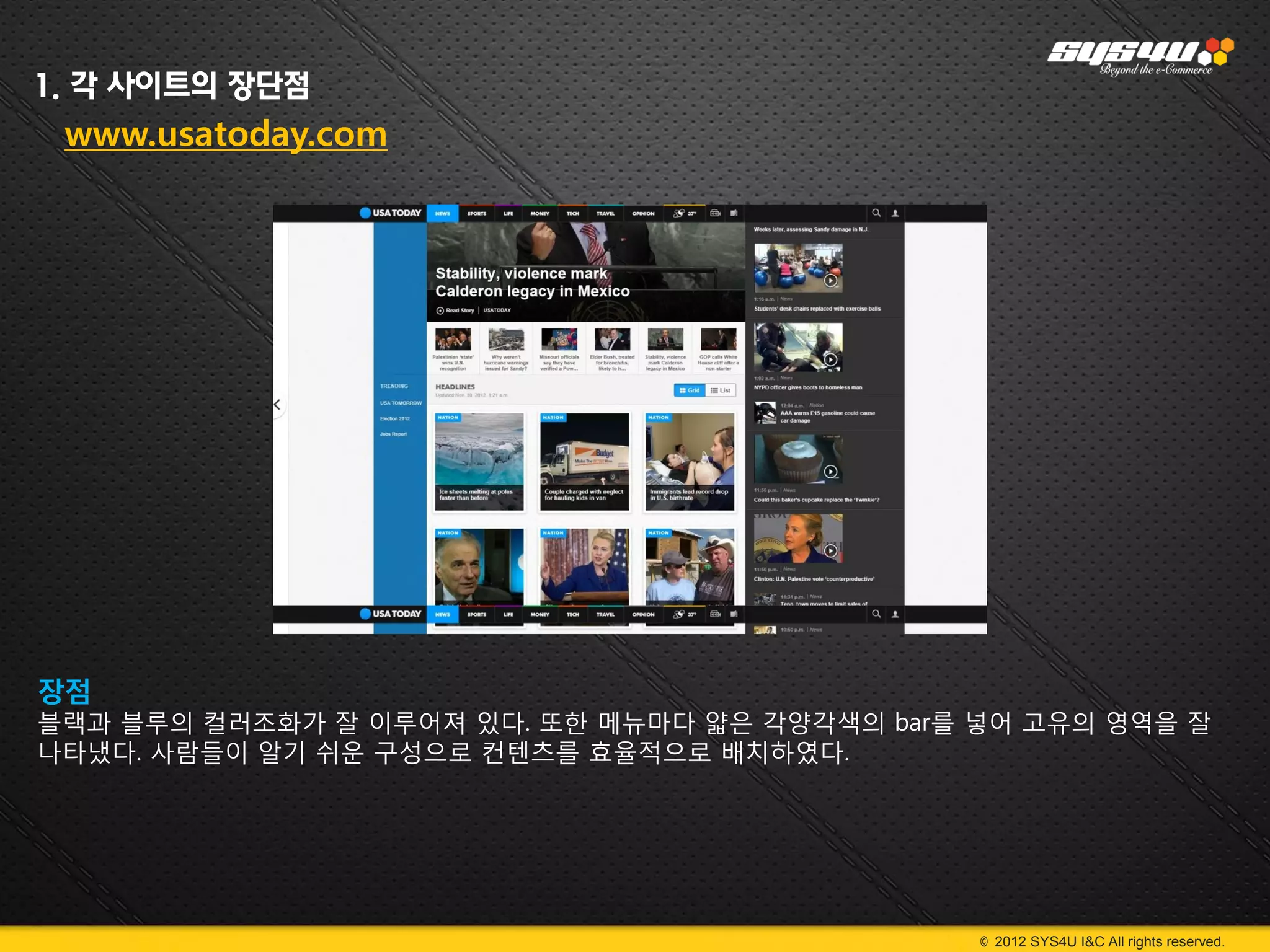The width and height of the screenshot is (1270, 952).
Task: Click the USA TODAY logo in top navigation bar
Action: tap(391, 213)
